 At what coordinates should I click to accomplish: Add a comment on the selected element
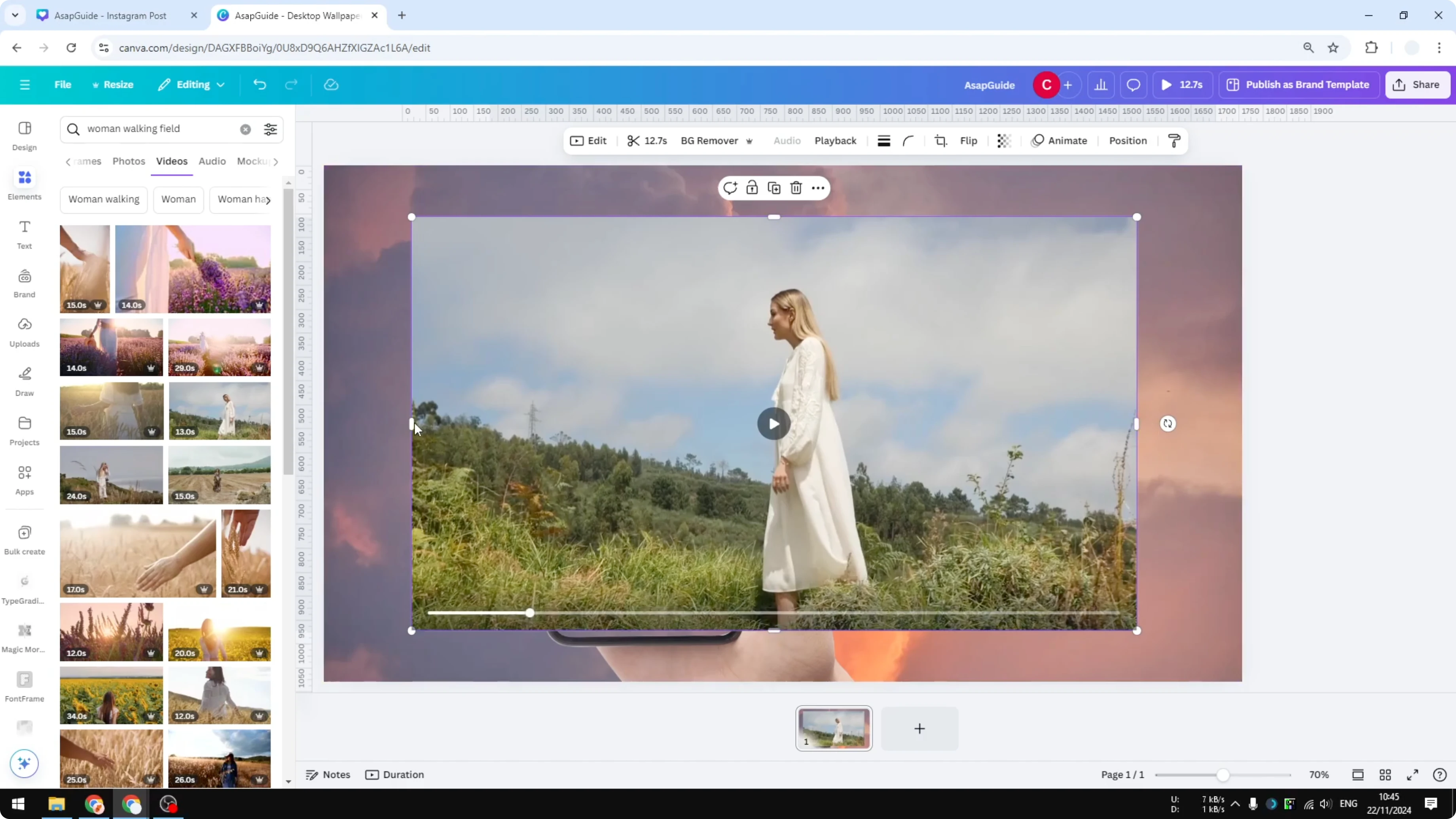[730, 188]
